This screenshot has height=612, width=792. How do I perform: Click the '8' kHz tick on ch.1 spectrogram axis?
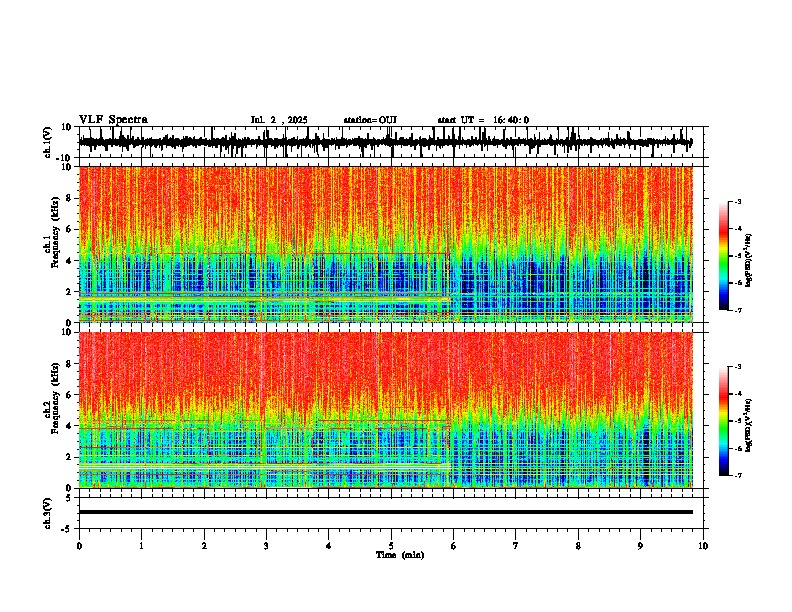70,198
